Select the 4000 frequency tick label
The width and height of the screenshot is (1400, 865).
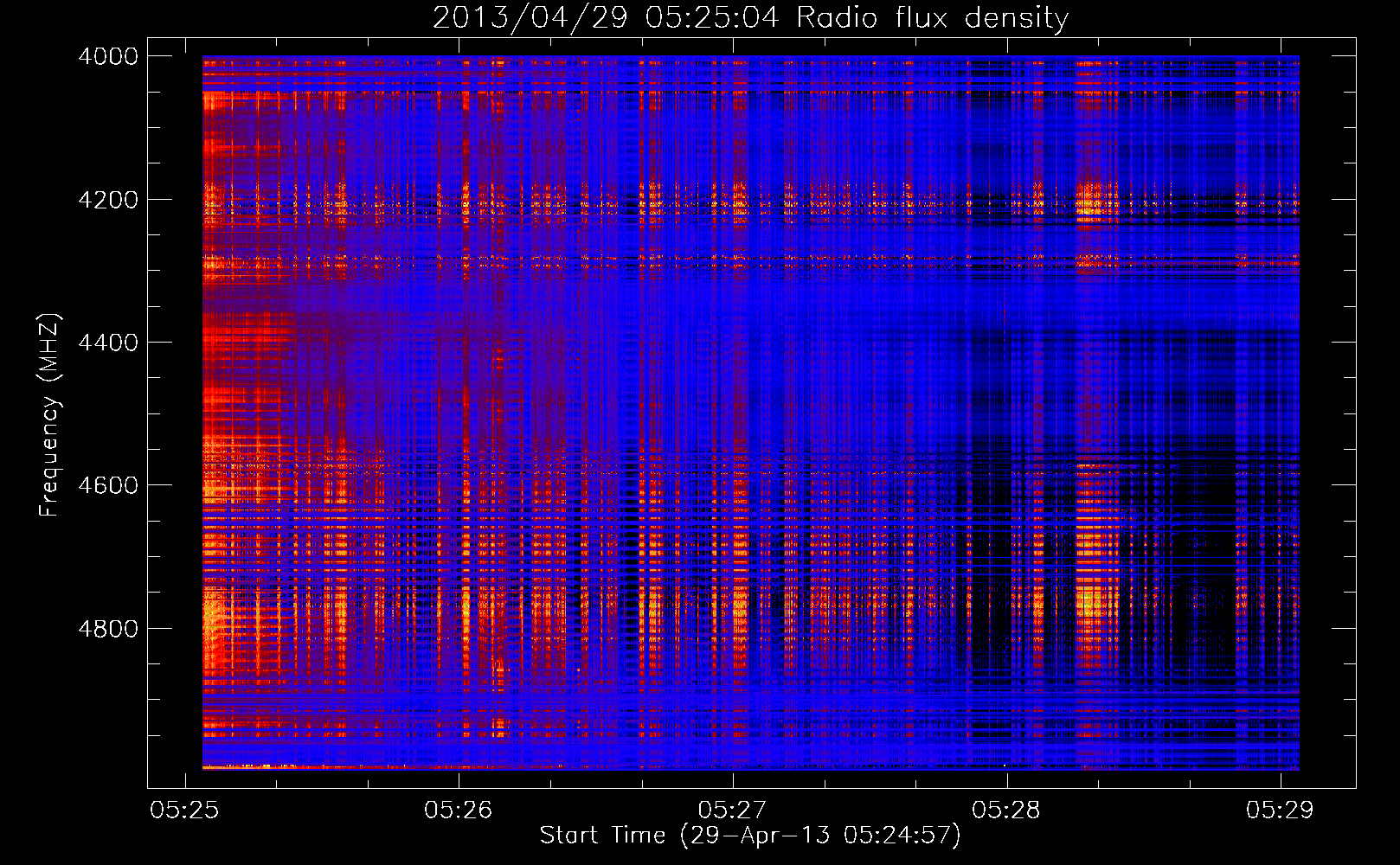[x=108, y=56]
